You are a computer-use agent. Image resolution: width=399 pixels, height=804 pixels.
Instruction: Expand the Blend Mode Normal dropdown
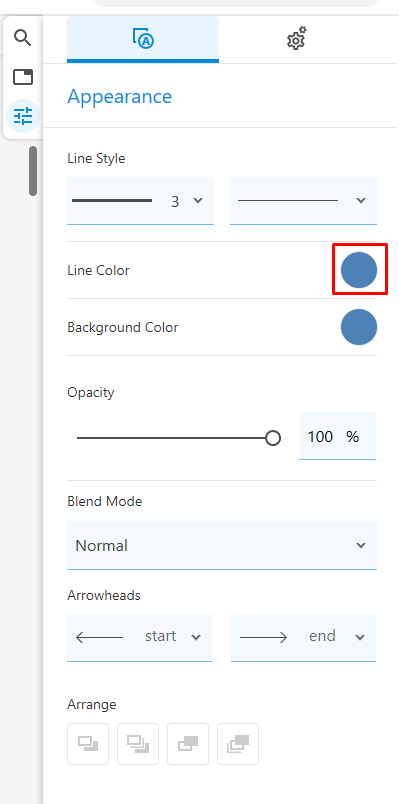(x=222, y=545)
